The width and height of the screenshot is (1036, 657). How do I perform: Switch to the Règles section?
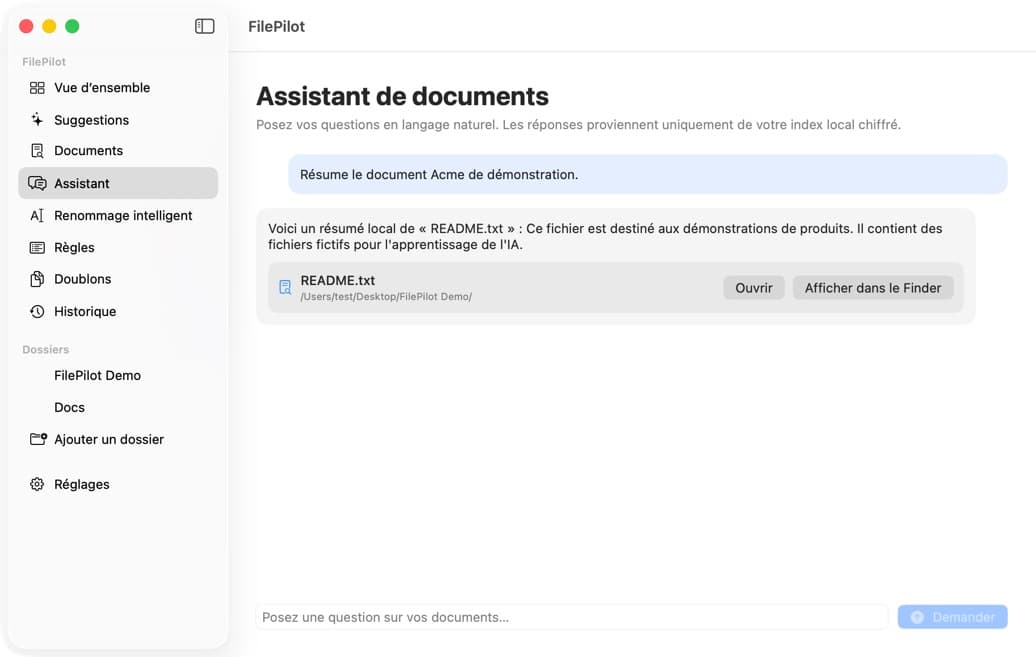click(118, 247)
